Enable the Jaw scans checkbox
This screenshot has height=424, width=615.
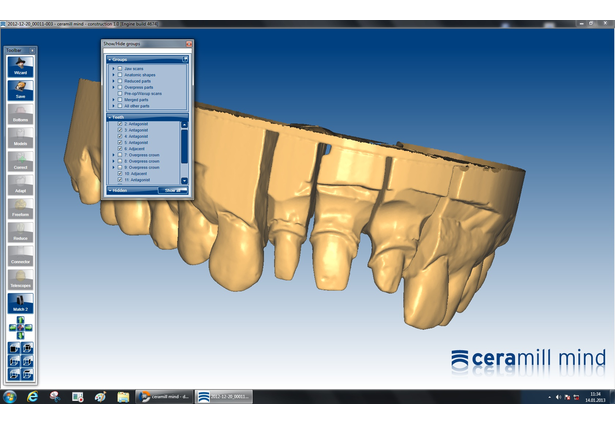coord(120,69)
